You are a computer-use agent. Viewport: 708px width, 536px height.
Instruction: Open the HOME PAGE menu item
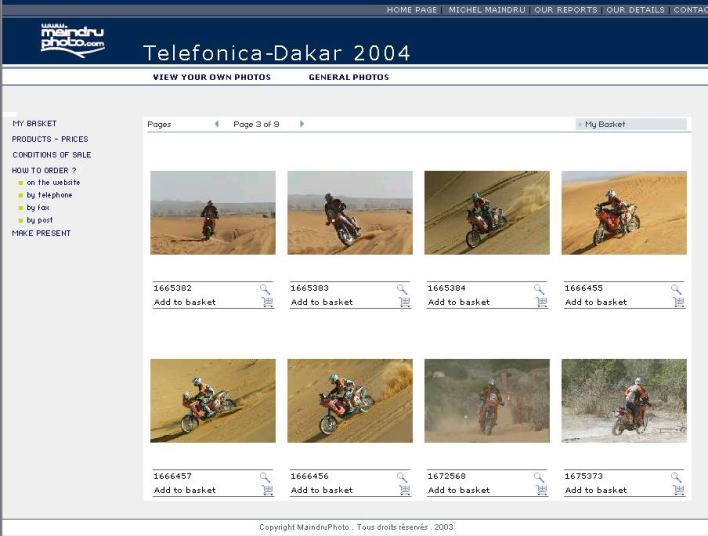click(x=412, y=10)
